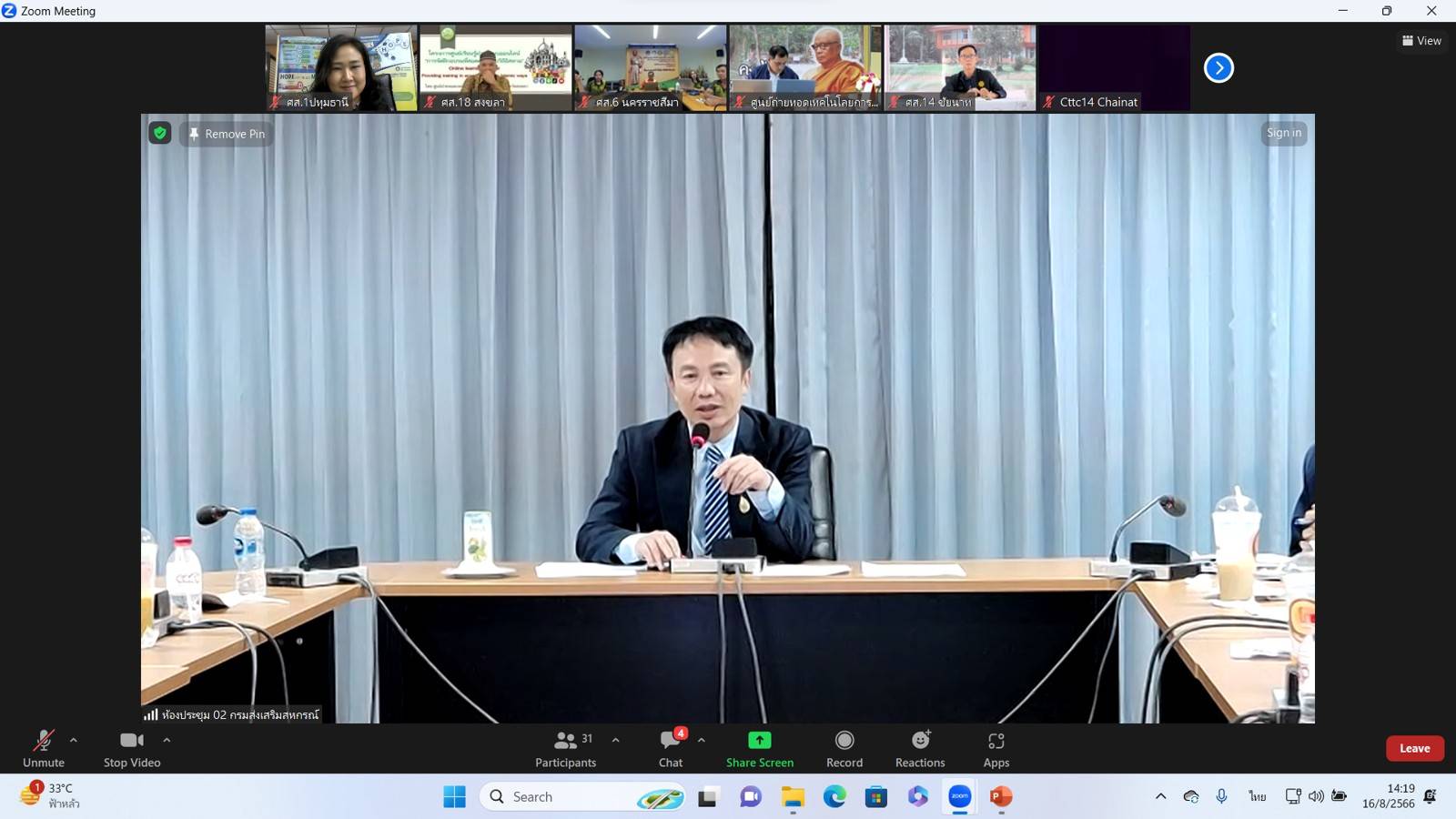Open network display tray icon

1293,796
